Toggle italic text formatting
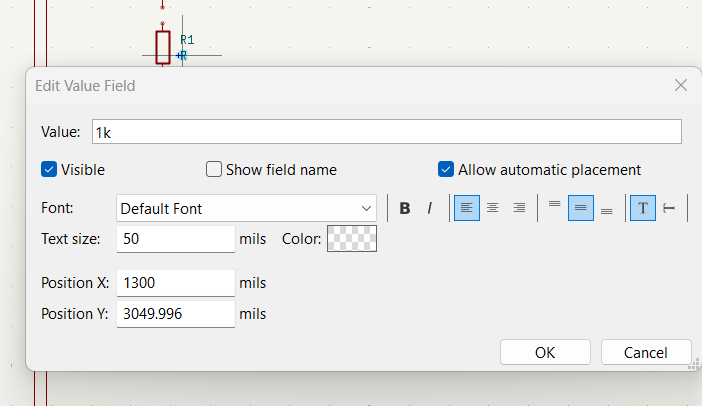 (x=430, y=208)
